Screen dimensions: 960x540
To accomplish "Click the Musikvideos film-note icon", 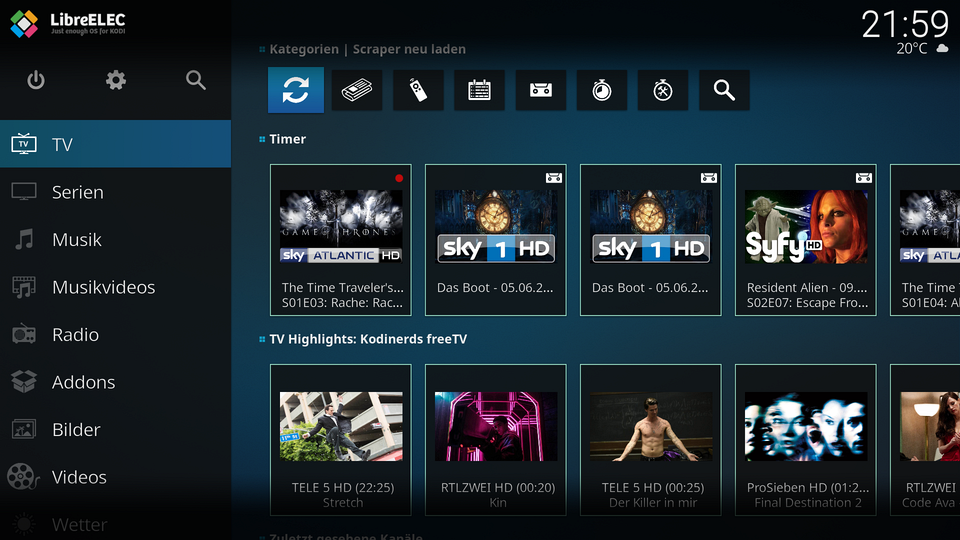I will (x=24, y=287).
